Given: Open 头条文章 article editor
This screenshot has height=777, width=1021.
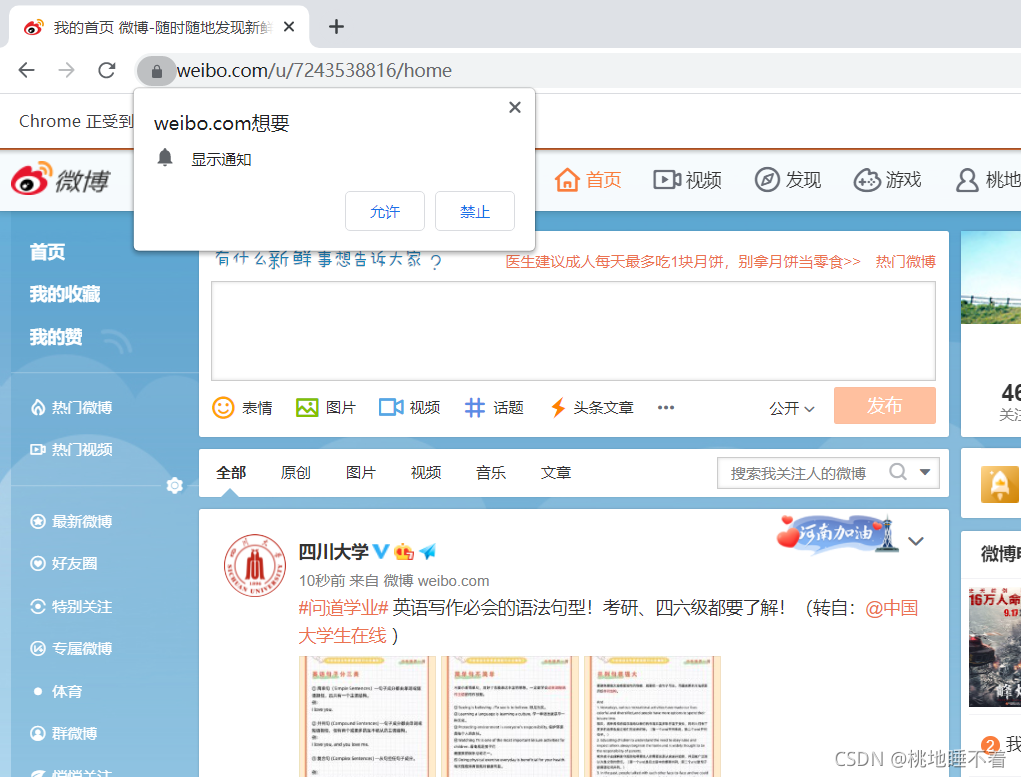Looking at the screenshot, I should (x=592, y=408).
